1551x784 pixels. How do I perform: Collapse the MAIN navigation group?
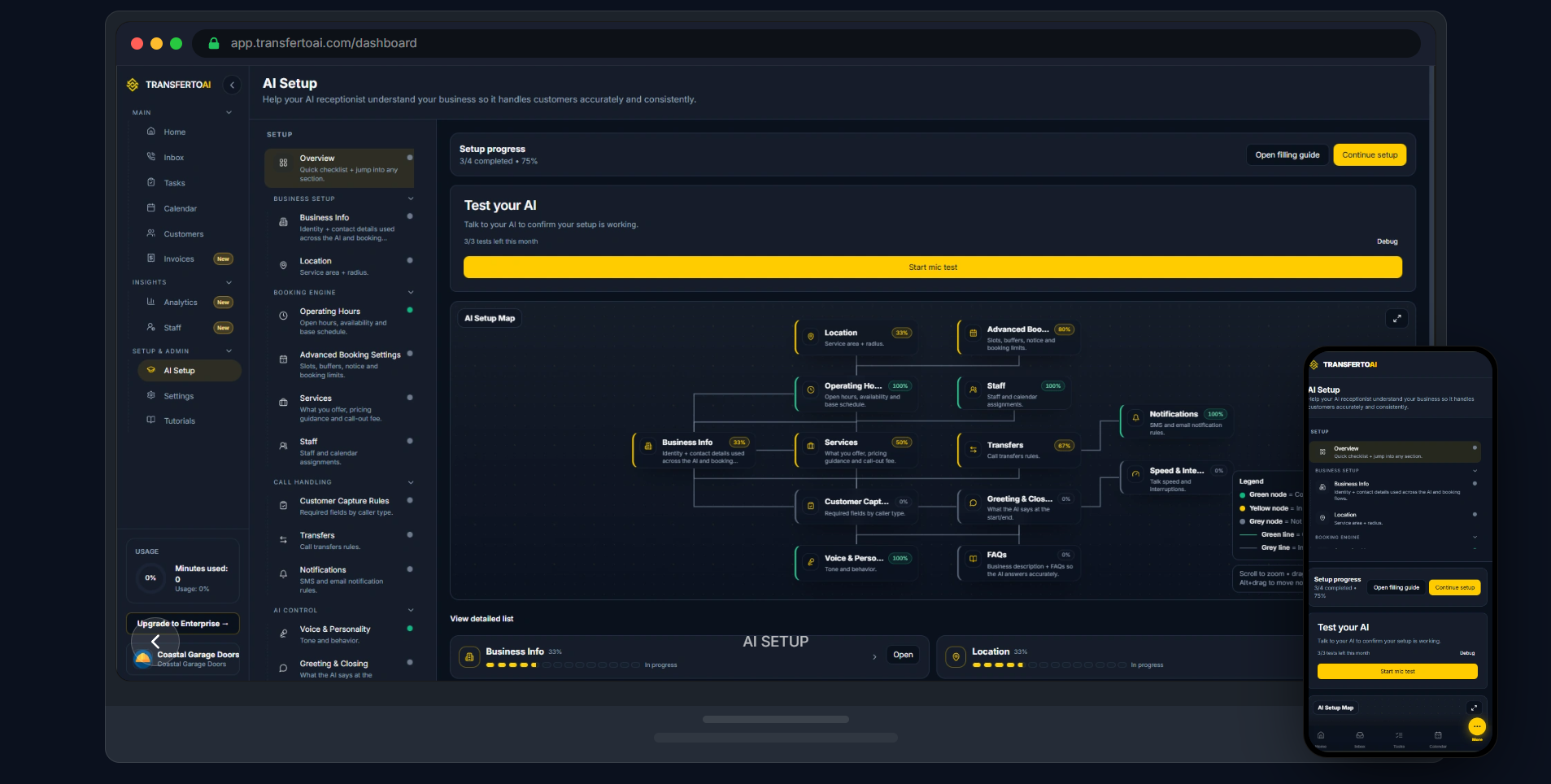point(229,112)
